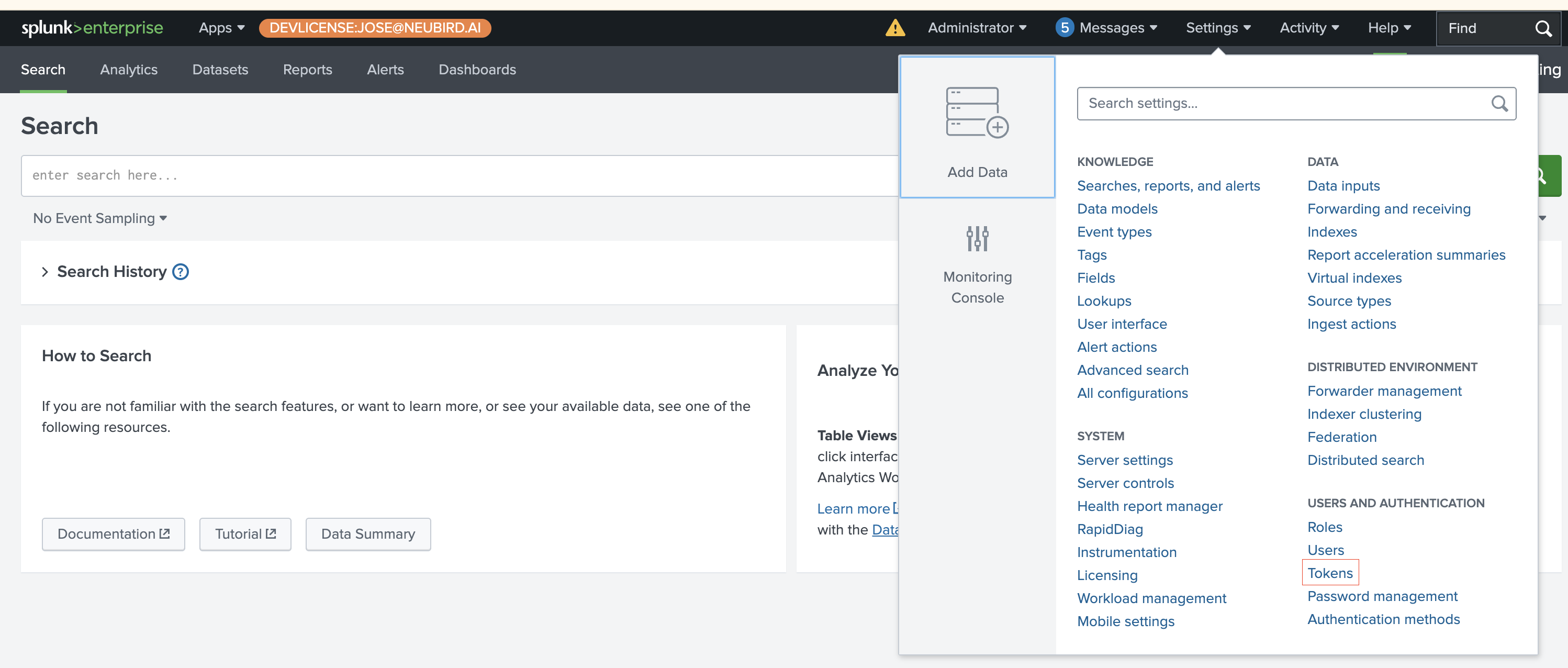Open the Activity dropdown
1568x668 pixels.
click(x=1309, y=28)
